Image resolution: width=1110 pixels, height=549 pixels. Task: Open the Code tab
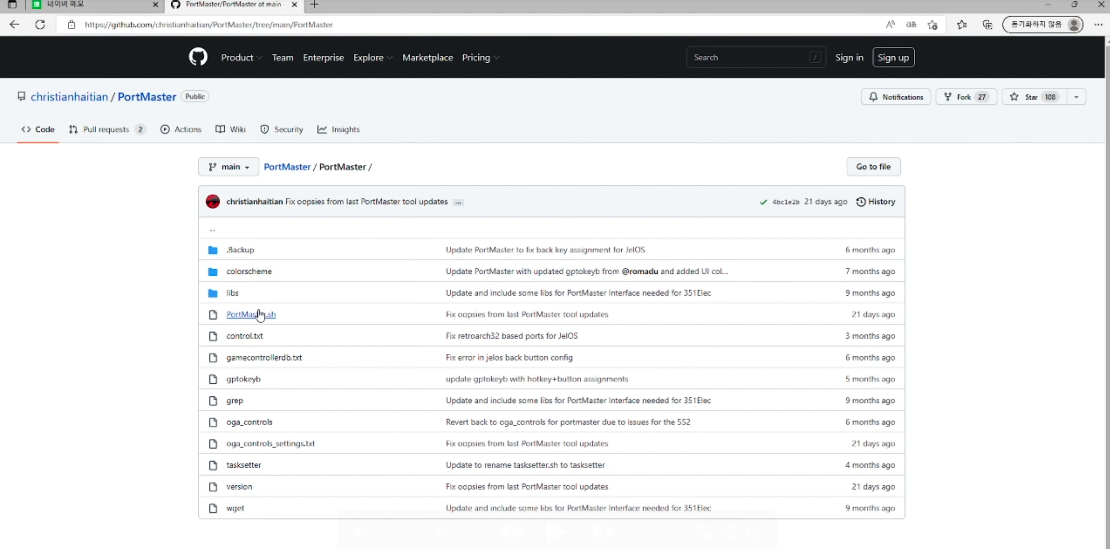(38, 129)
